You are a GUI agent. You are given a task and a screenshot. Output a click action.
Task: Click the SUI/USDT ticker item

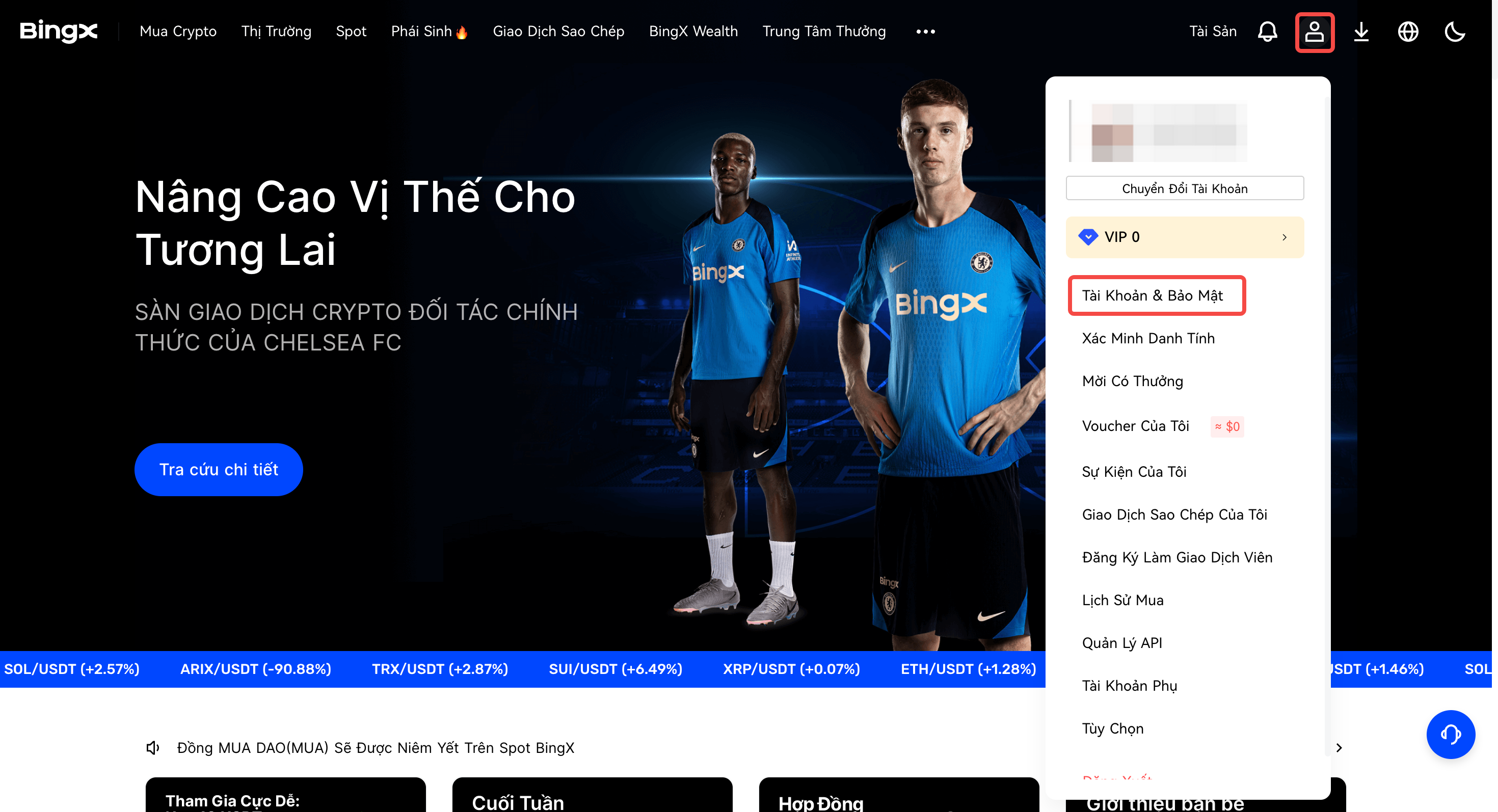click(x=616, y=669)
